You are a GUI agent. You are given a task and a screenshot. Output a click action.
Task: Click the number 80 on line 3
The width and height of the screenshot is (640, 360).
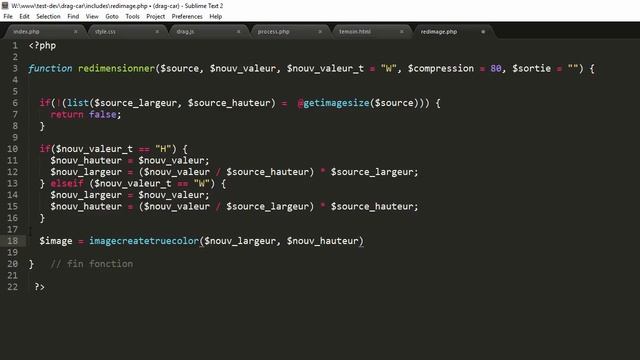click(496, 68)
